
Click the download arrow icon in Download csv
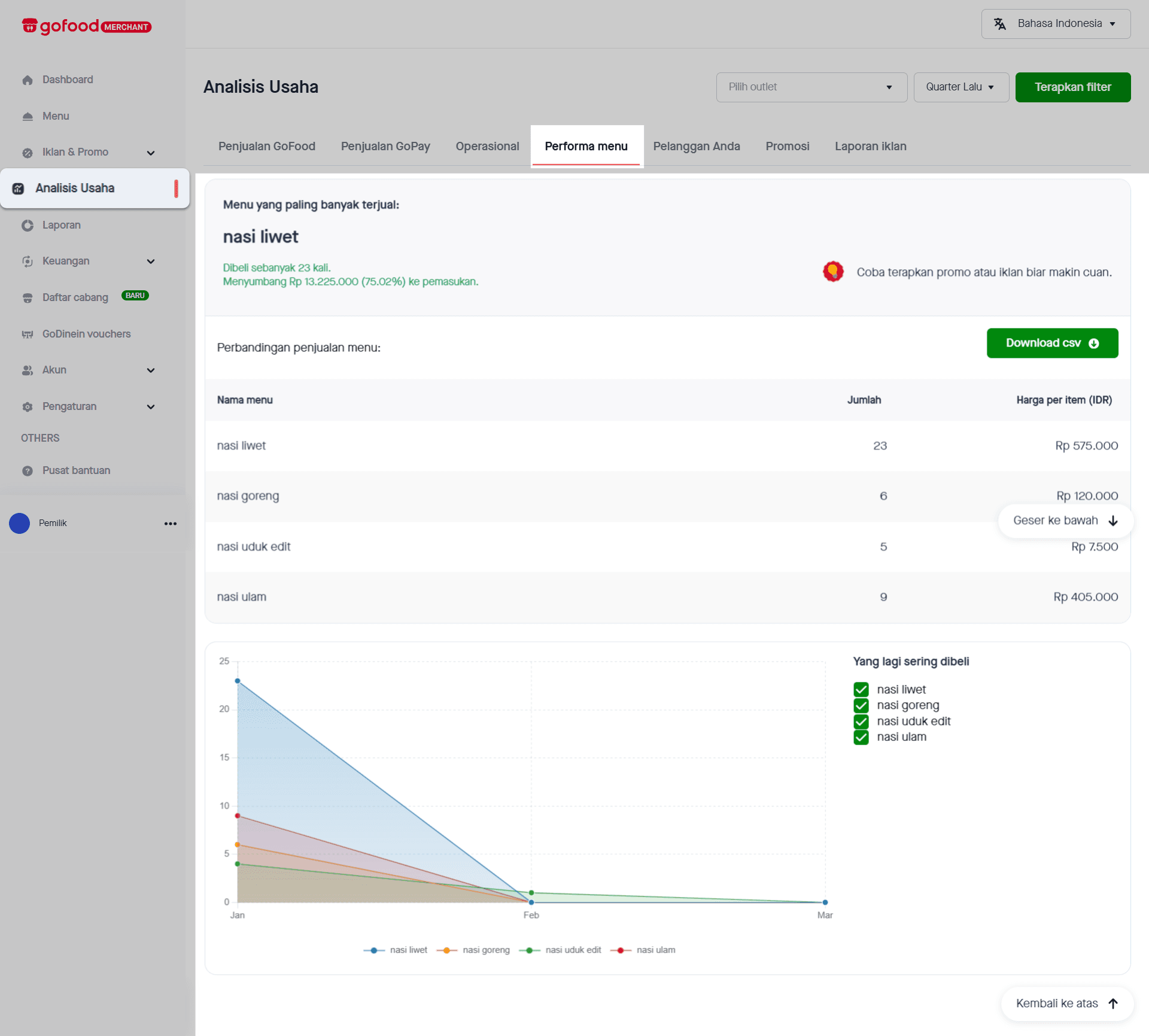[x=1094, y=344]
